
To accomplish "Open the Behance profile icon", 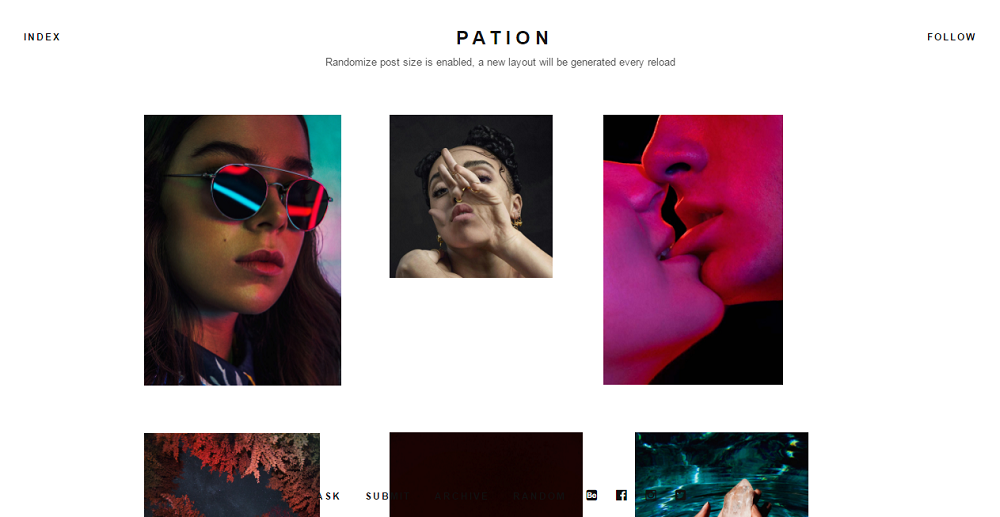I will point(591,495).
